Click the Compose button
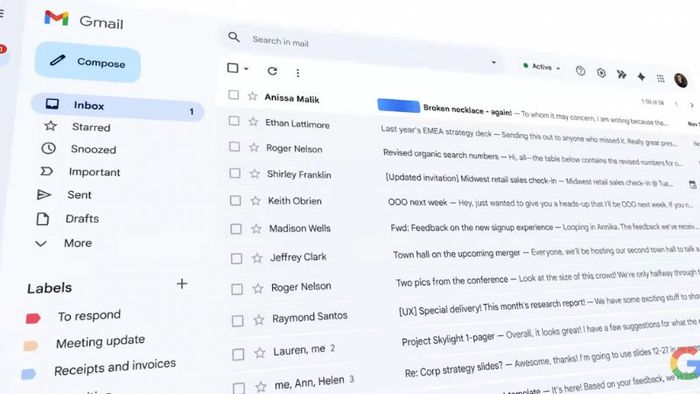Screen dimensions: 700x394 pos(88,62)
